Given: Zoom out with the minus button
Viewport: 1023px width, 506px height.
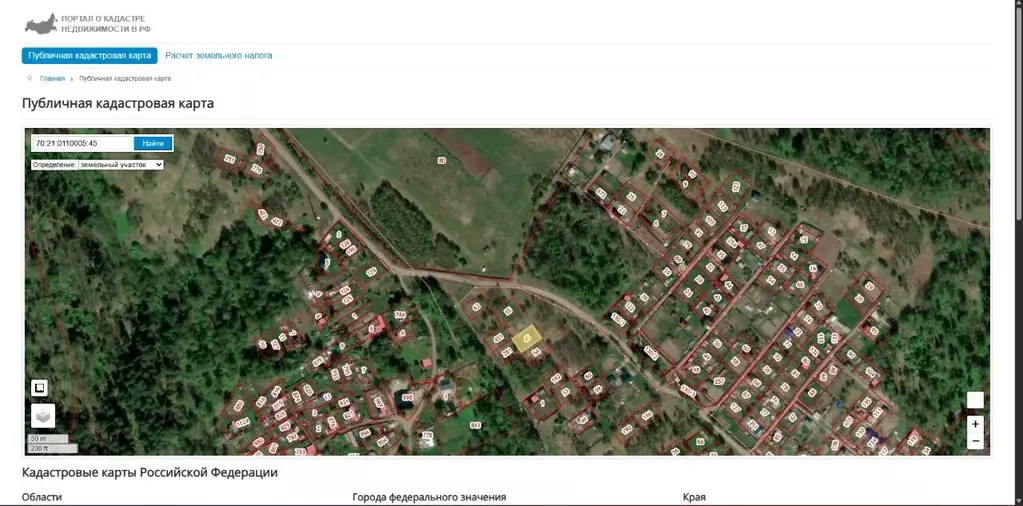Looking at the screenshot, I should pos(975,441).
